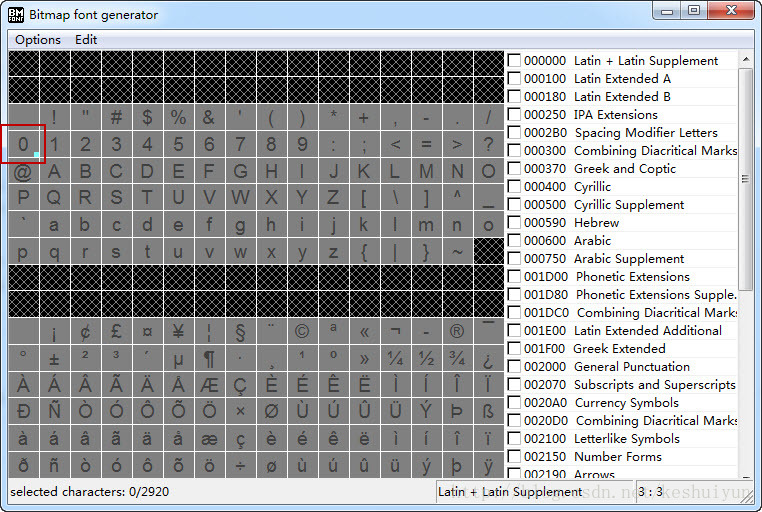Select the registered ® character cell
Image resolution: width=762 pixels, height=512 pixels.
coord(457,331)
